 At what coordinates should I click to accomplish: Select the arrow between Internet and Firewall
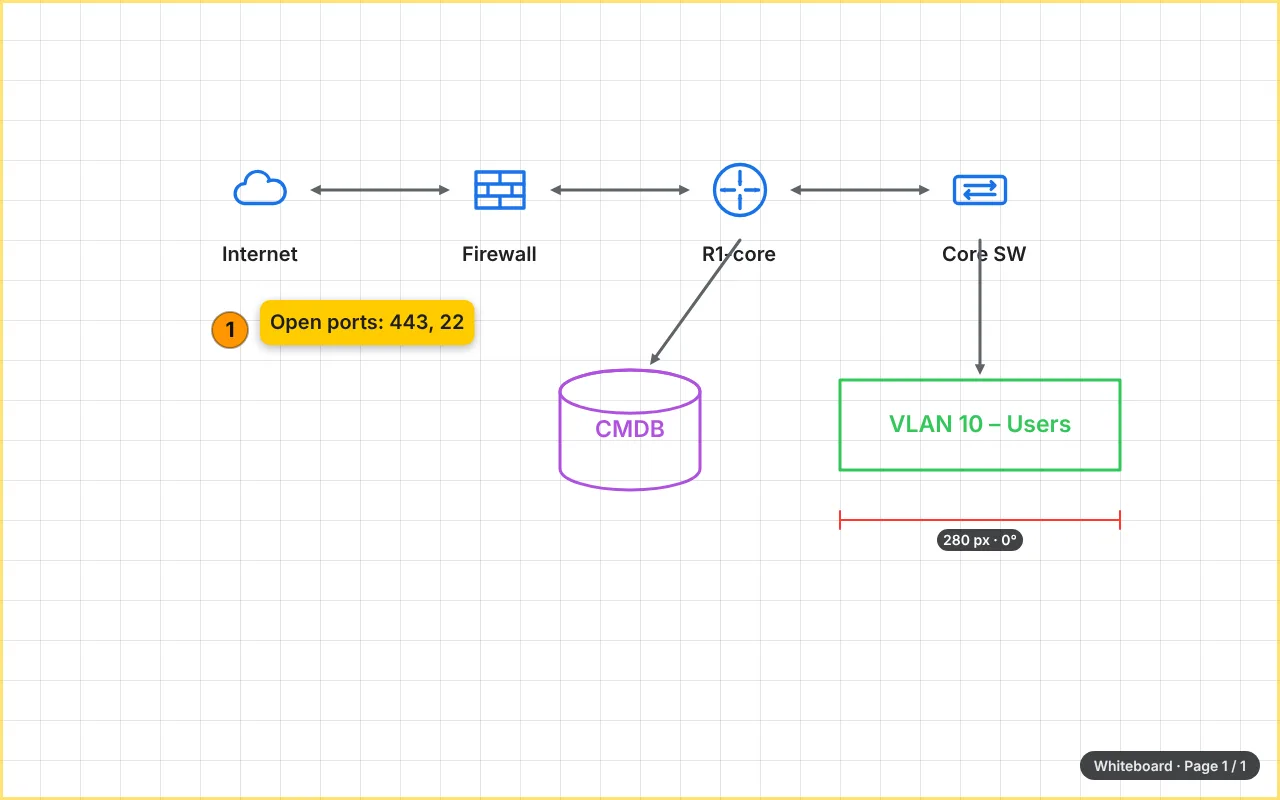point(380,190)
